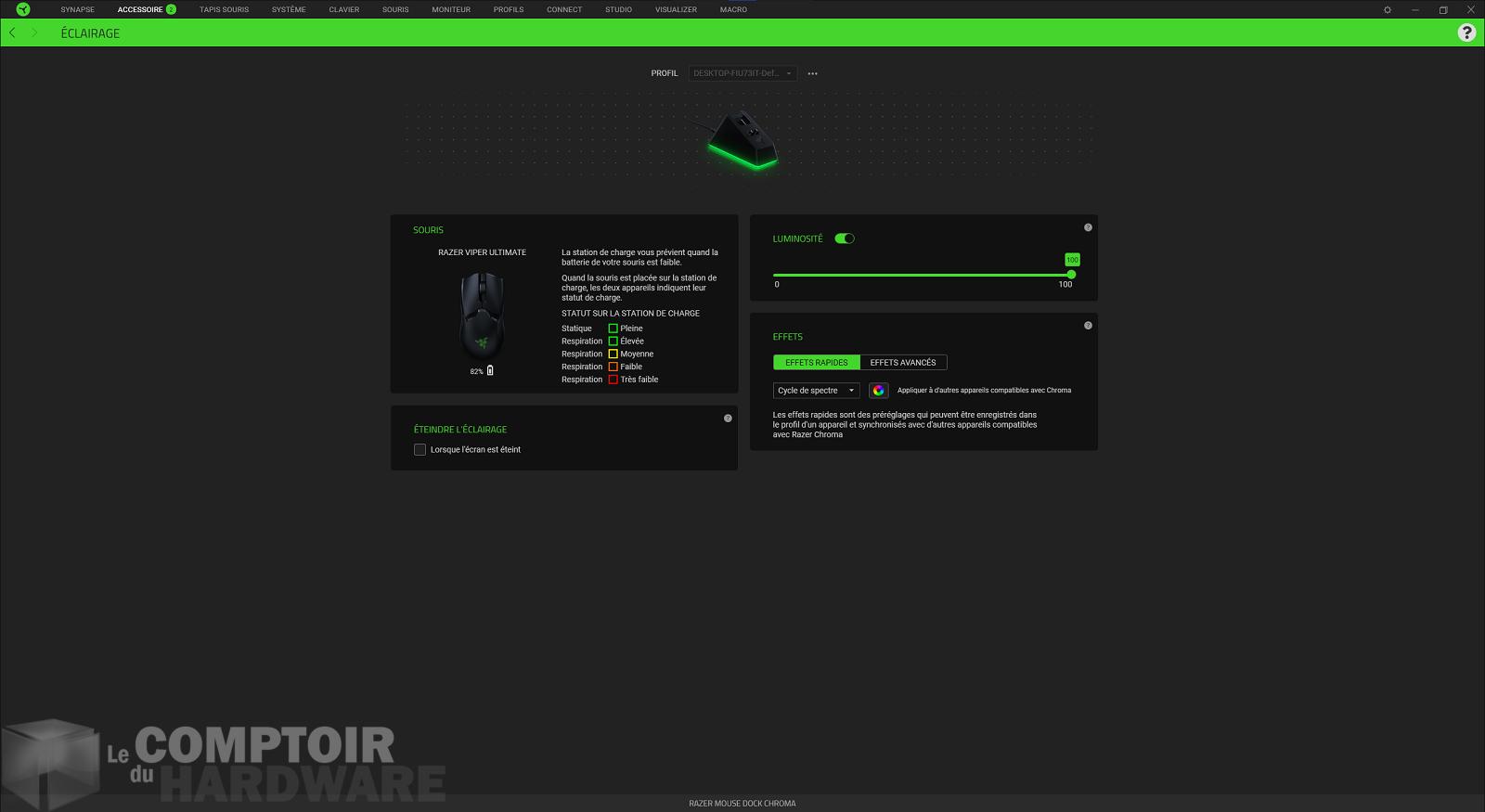Click the mouse battery level icon
1485x812 pixels.
pyautogui.click(x=490, y=370)
